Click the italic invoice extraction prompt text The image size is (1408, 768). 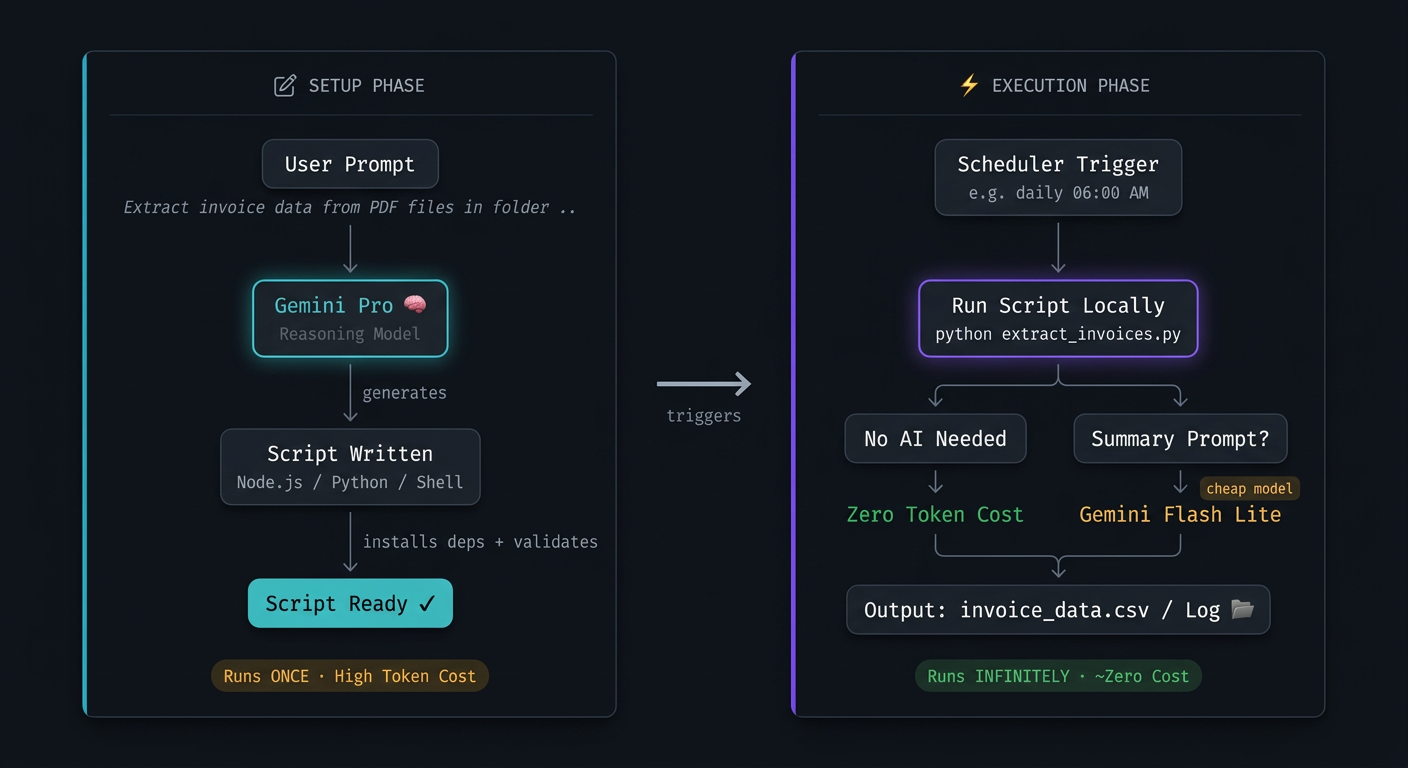[350, 207]
